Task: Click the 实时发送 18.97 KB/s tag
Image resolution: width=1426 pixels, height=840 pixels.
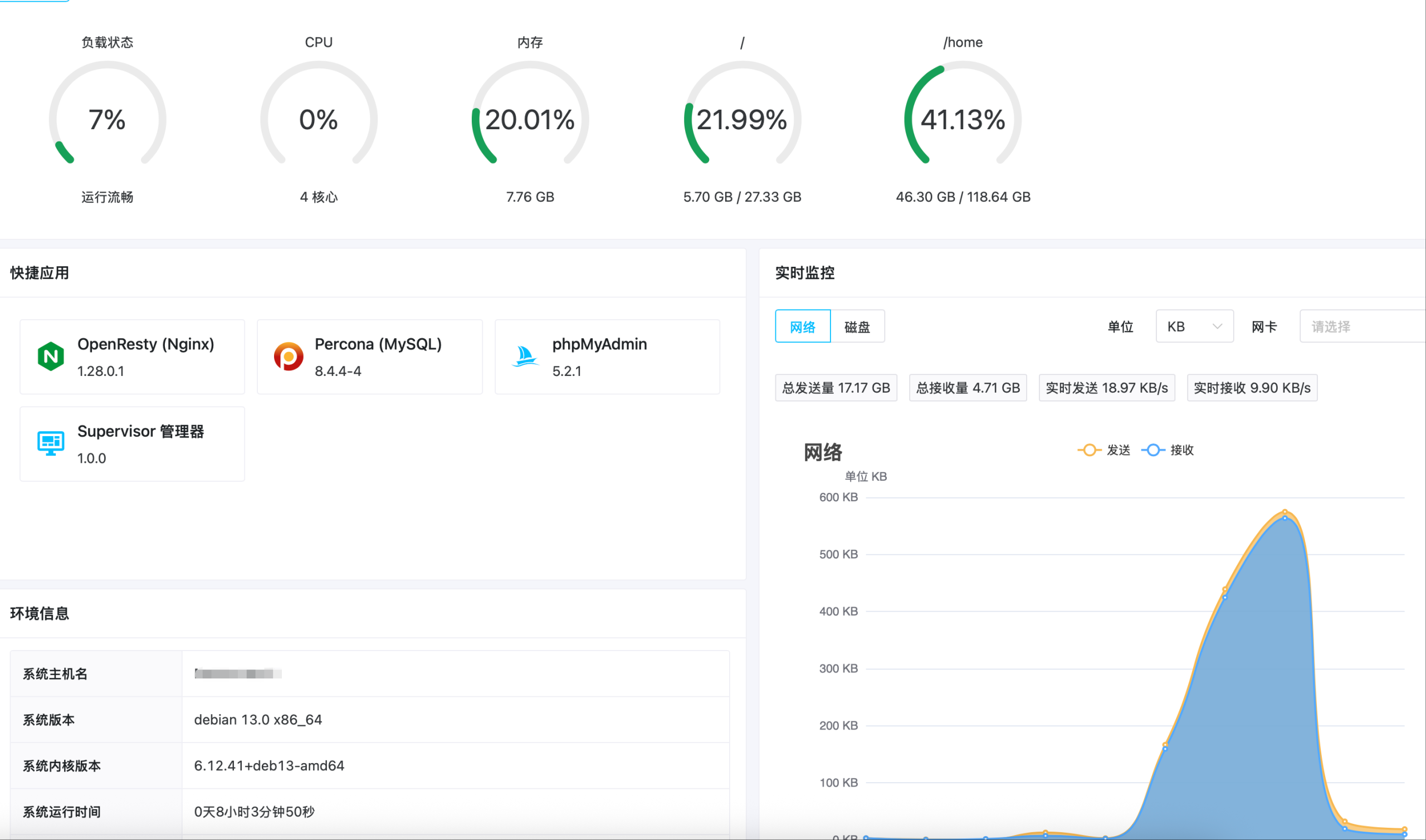Action: (1106, 388)
